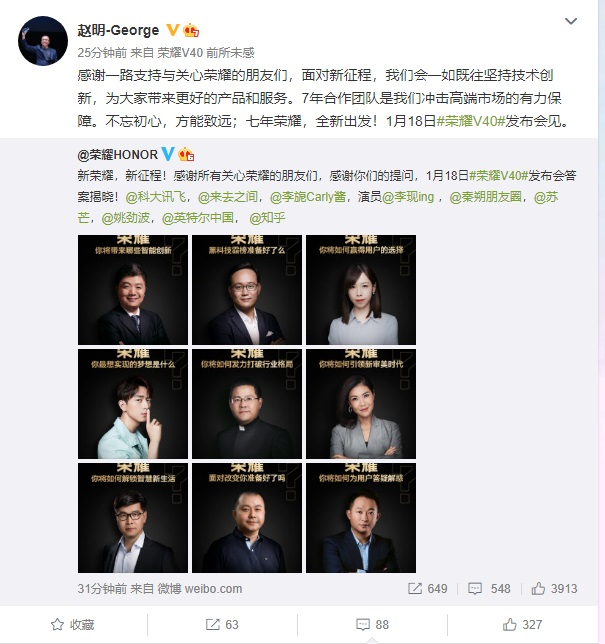
Task: Click the crown membership badge next to 赵明-George
Action: (191, 30)
